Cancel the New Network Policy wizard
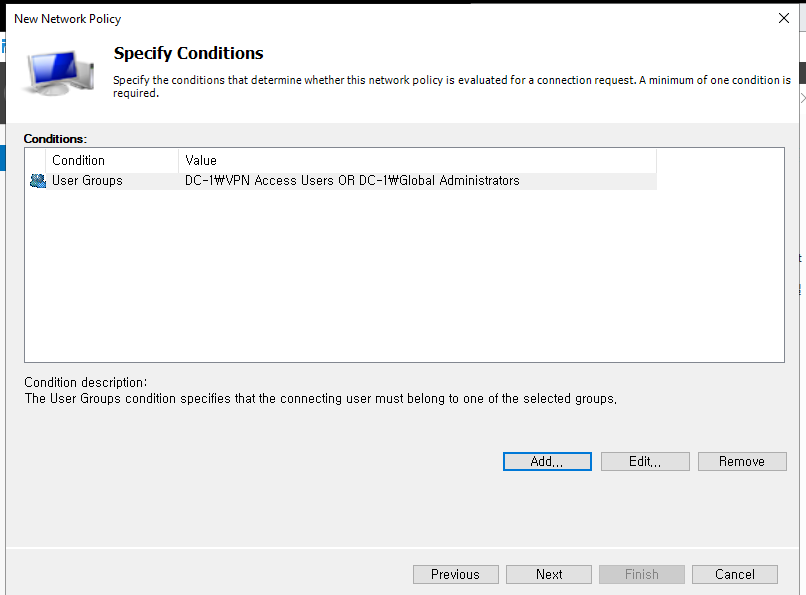The width and height of the screenshot is (806, 595). point(735,574)
